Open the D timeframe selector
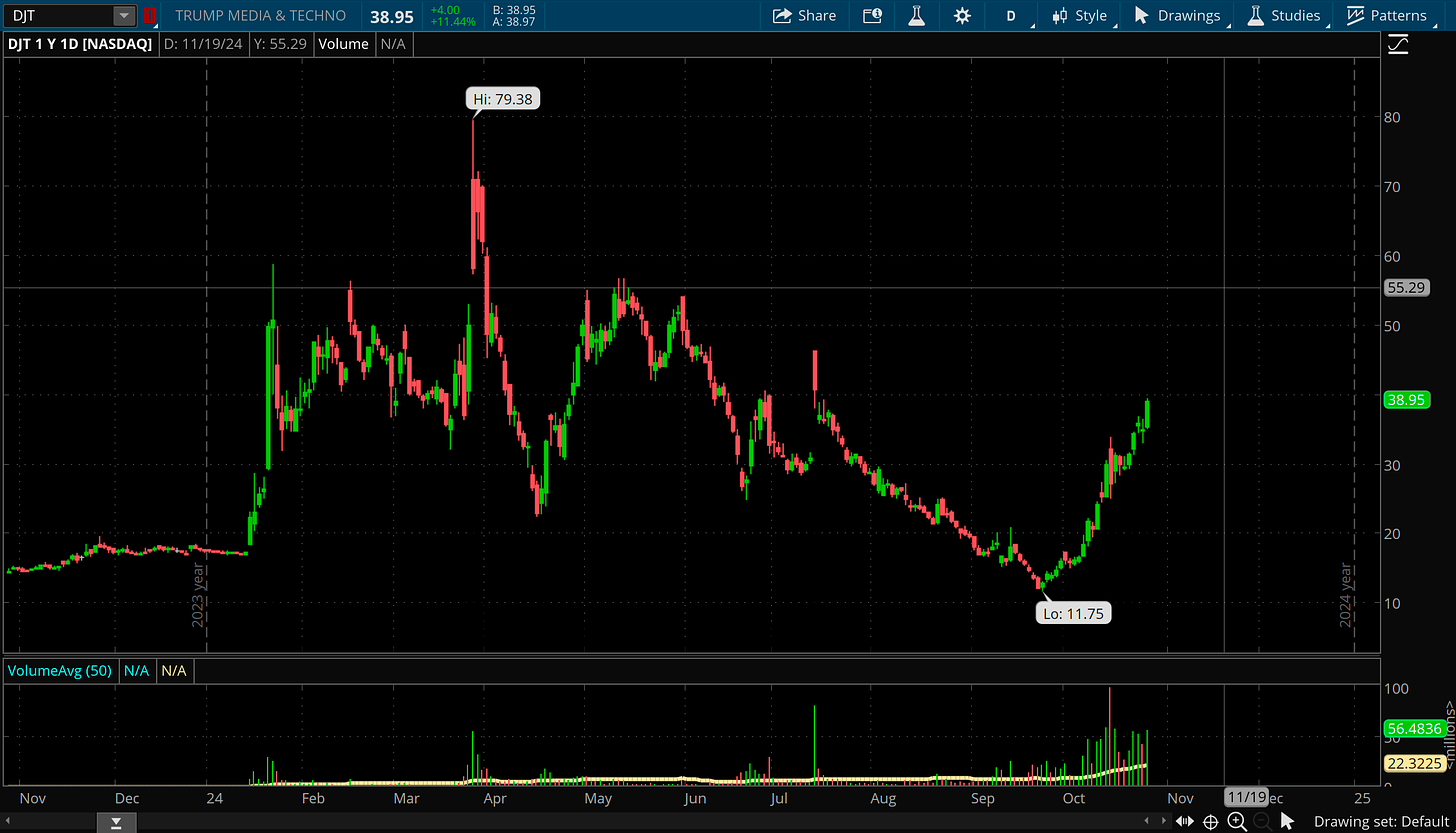Screen dimensions: 1456x833 tap(1011, 16)
